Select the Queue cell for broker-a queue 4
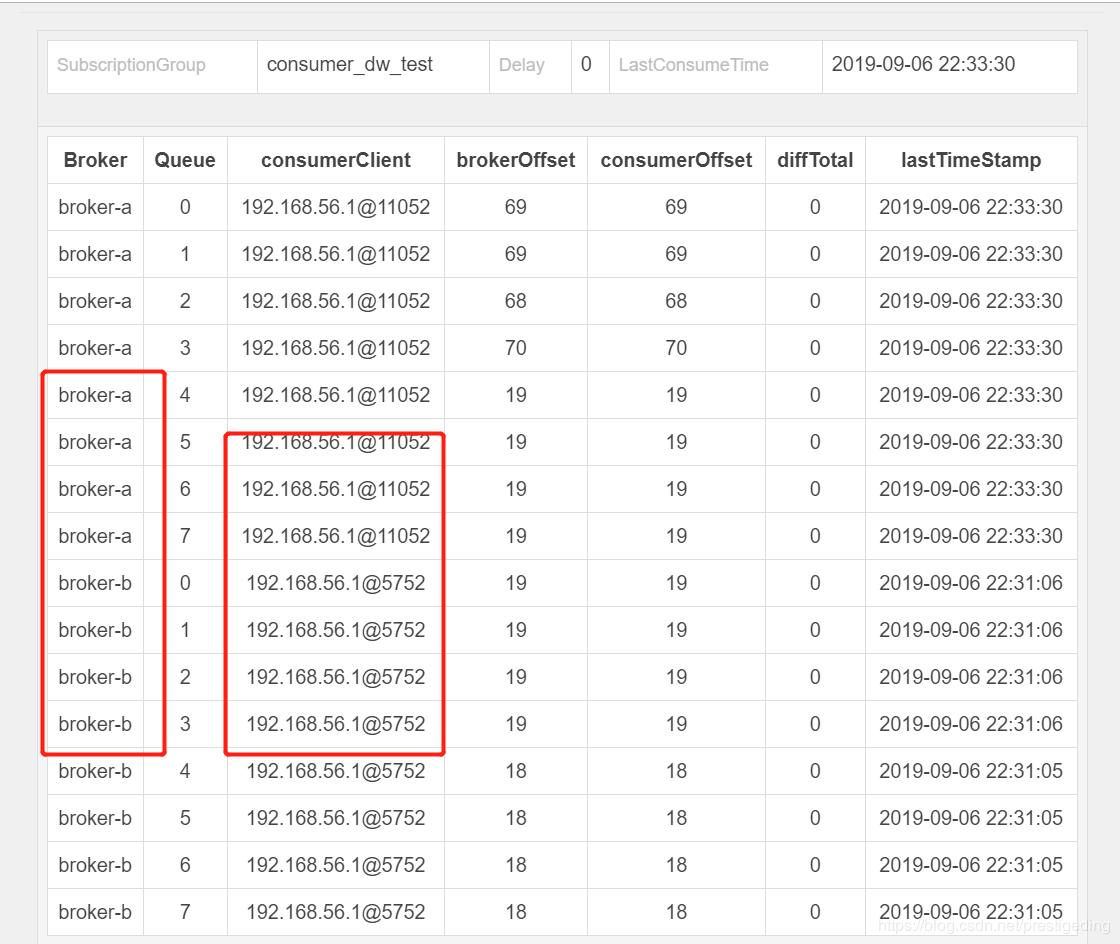The width and height of the screenshot is (1120, 944). tap(185, 395)
